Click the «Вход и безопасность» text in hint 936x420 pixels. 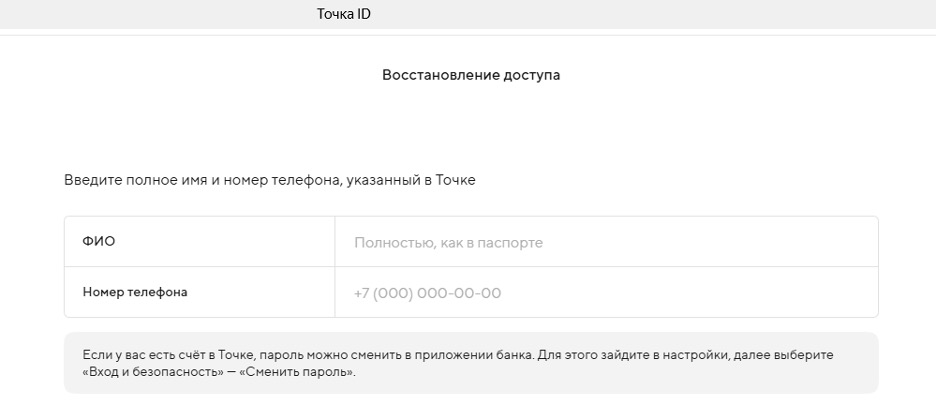pos(150,373)
